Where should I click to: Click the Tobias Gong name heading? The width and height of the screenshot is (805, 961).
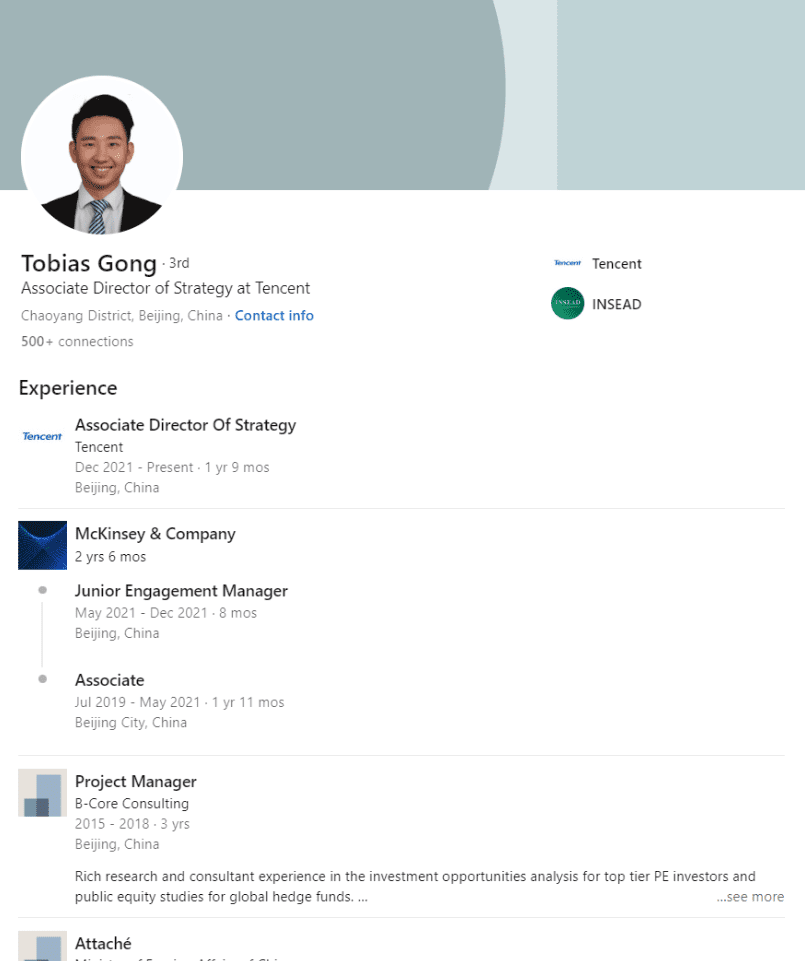click(x=89, y=264)
